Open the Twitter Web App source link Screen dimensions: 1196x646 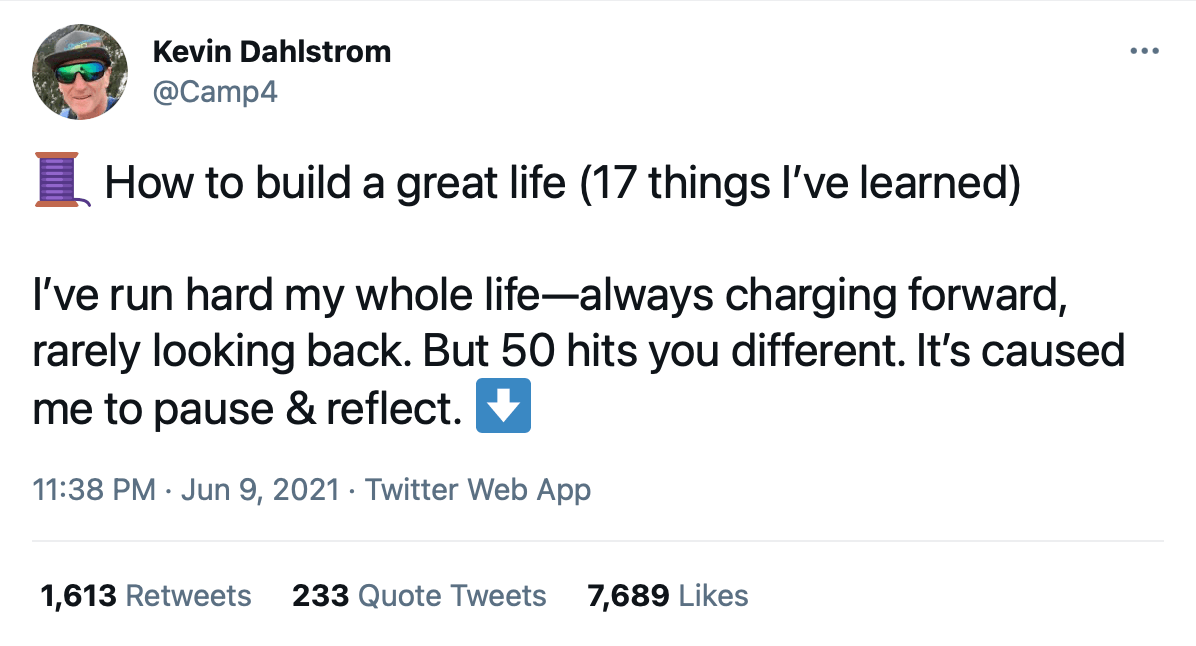[x=478, y=490]
